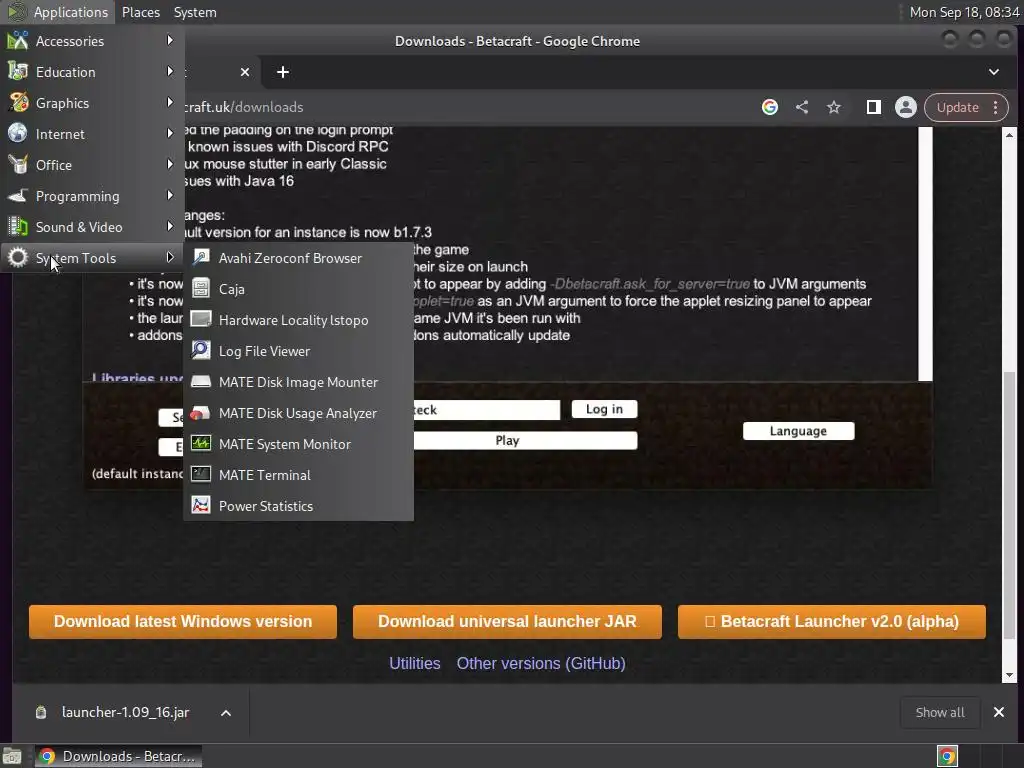The image size is (1024, 768).
Task: Expand the Internet submenu arrow
Action: 170,133
